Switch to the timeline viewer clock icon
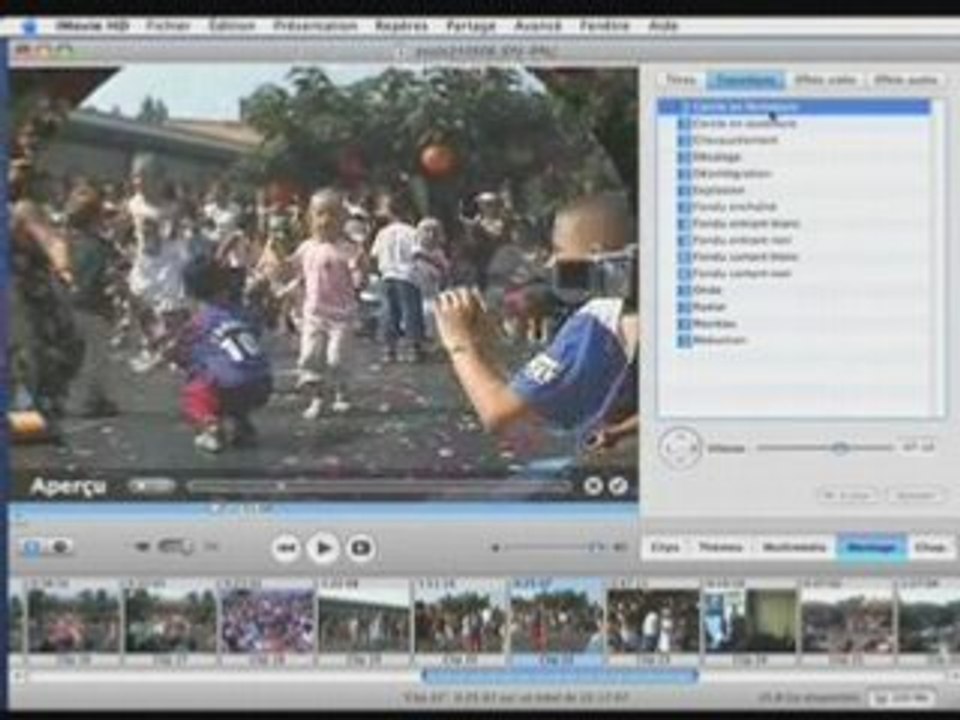Image resolution: width=960 pixels, height=720 pixels. click(59, 547)
